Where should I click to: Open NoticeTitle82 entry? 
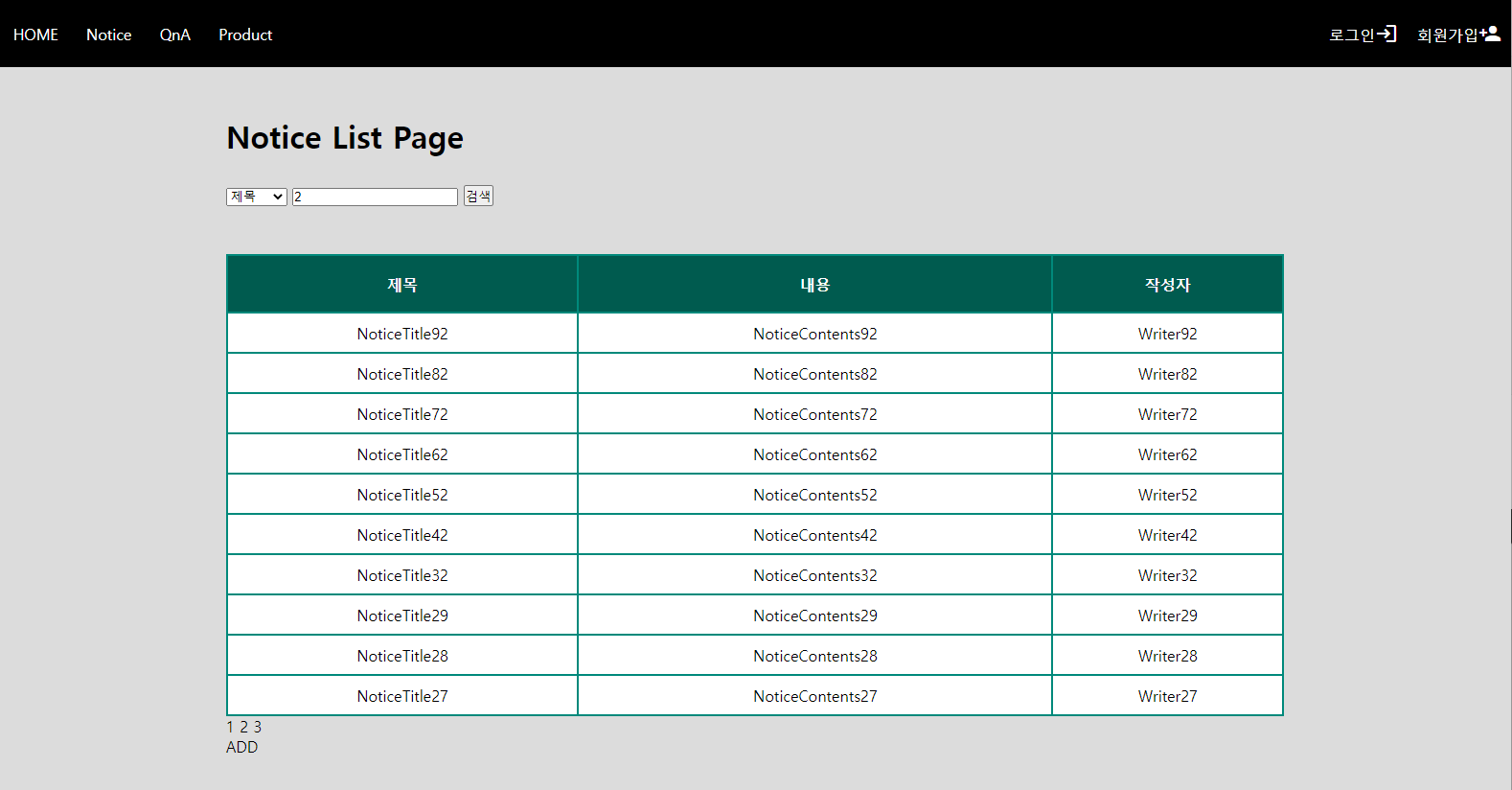[402, 374]
